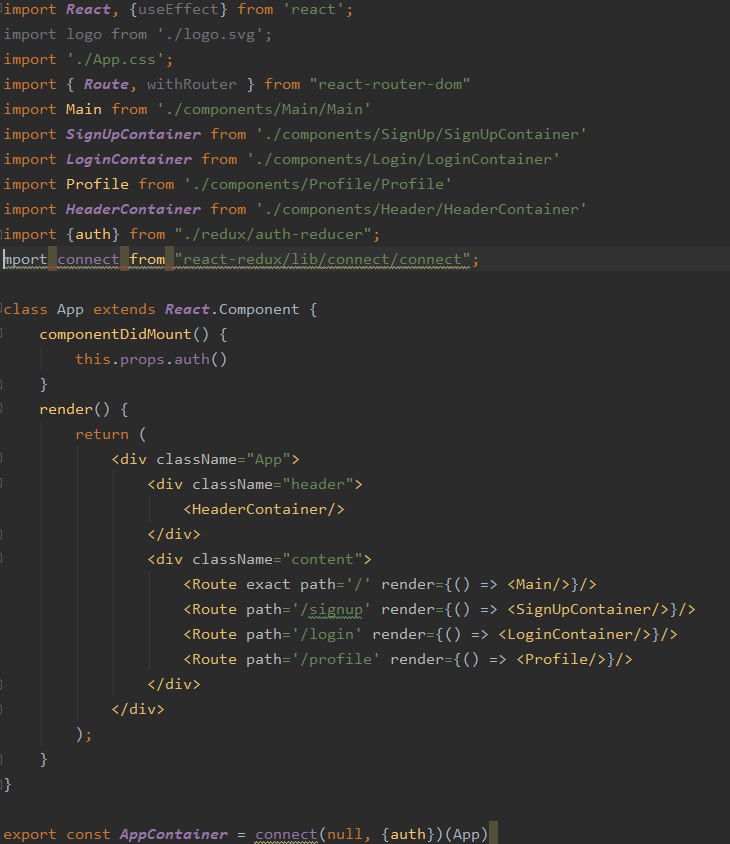
Task: Click <SignUpContainer/> in Route render
Action: pyautogui.click(x=588, y=609)
